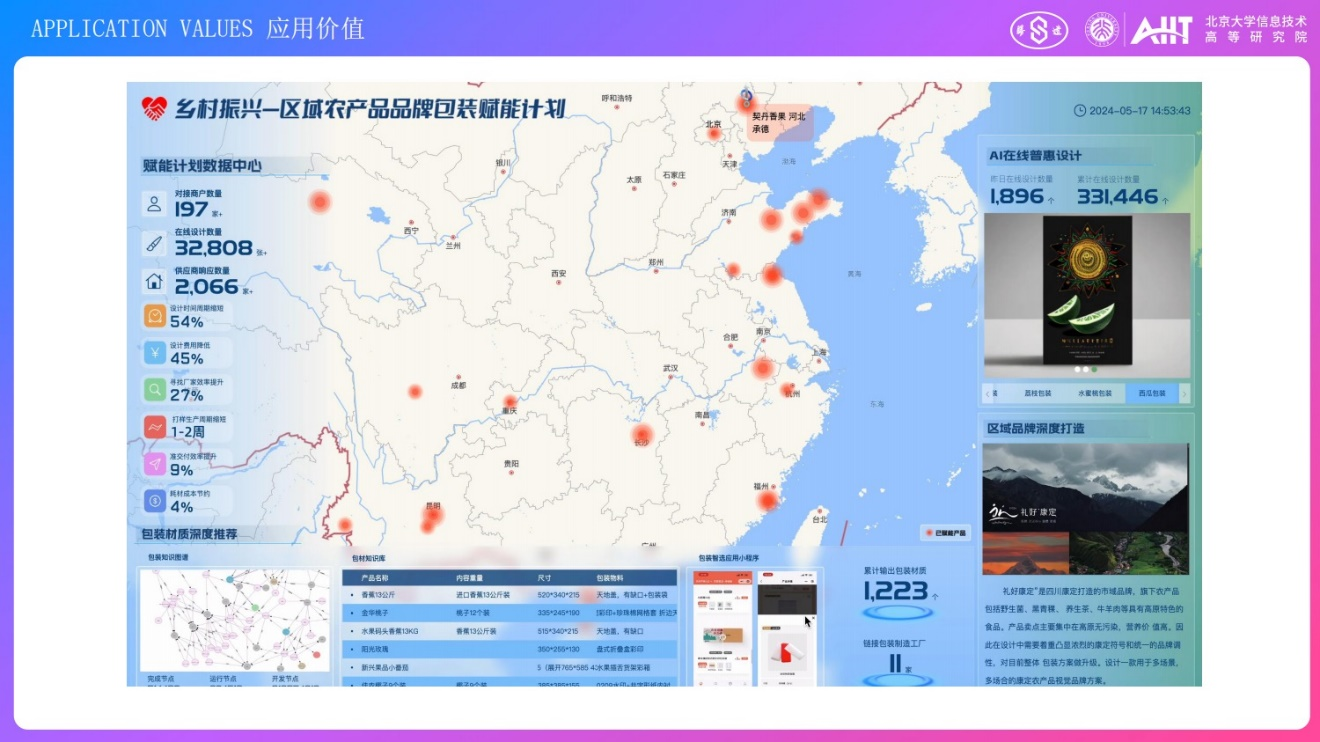Click the pink paper plane delivery icon
This screenshot has height=742, width=1320.
[x=154, y=464]
